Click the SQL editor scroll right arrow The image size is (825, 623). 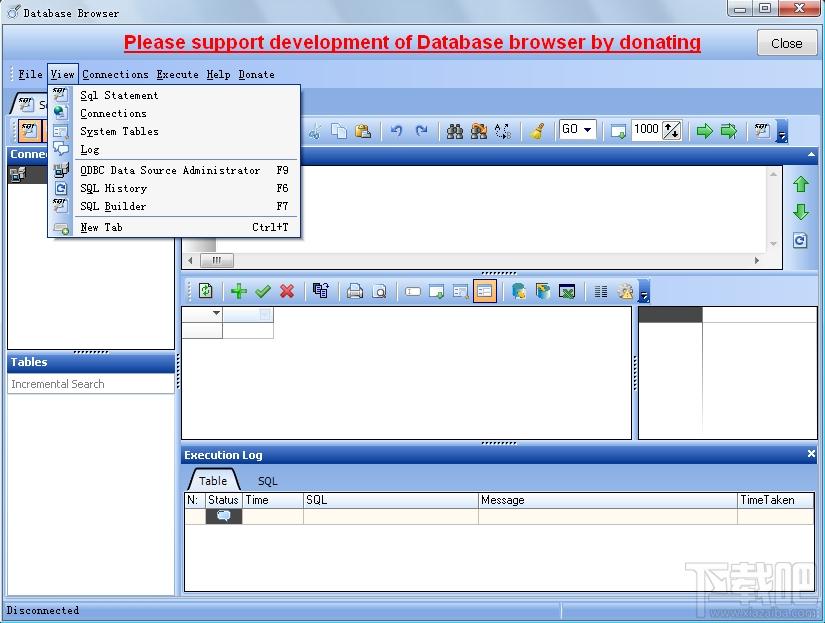pos(757,260)
